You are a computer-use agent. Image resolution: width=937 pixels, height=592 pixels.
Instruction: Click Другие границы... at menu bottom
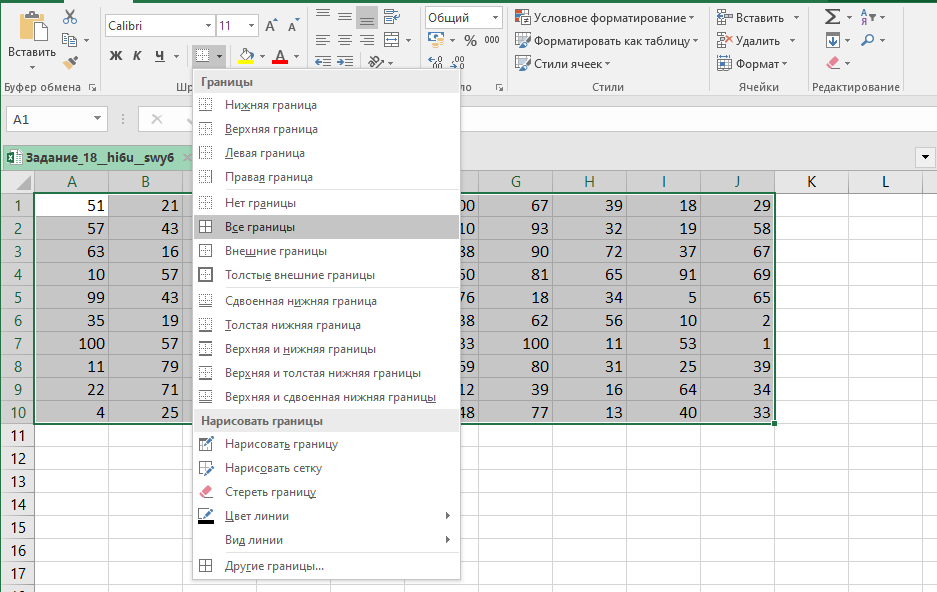coord(274,566)
